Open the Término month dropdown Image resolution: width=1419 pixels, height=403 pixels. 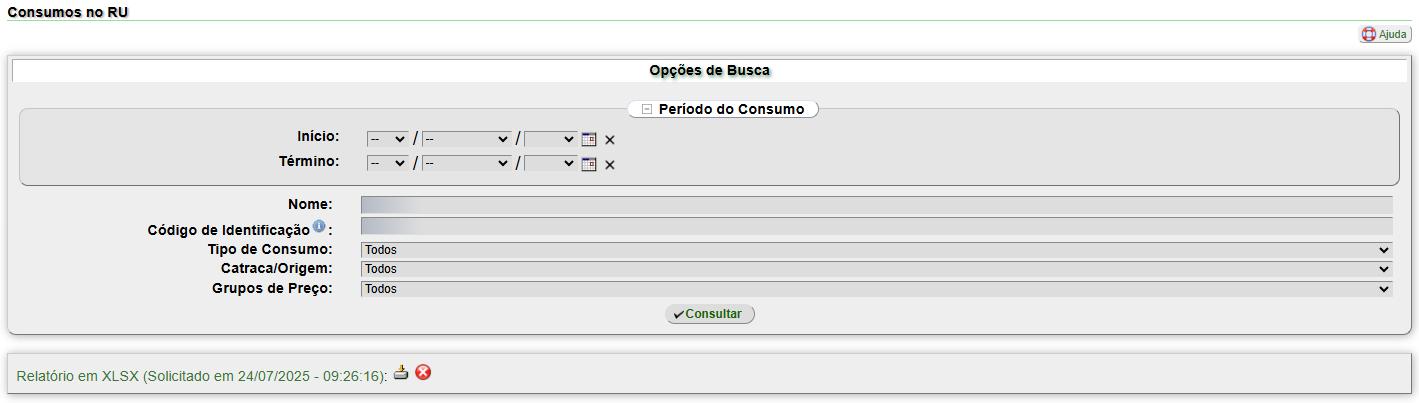pos(467,163)
